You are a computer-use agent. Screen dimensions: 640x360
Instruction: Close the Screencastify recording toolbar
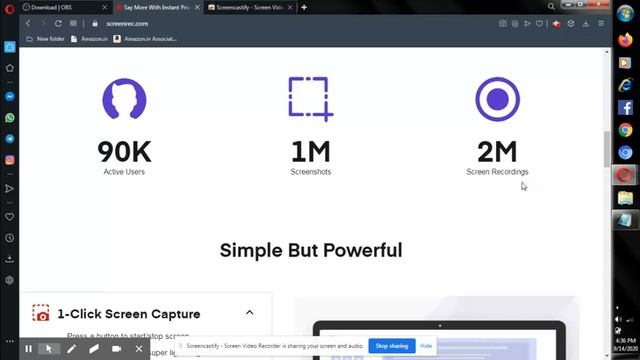(x=139, y=349)
